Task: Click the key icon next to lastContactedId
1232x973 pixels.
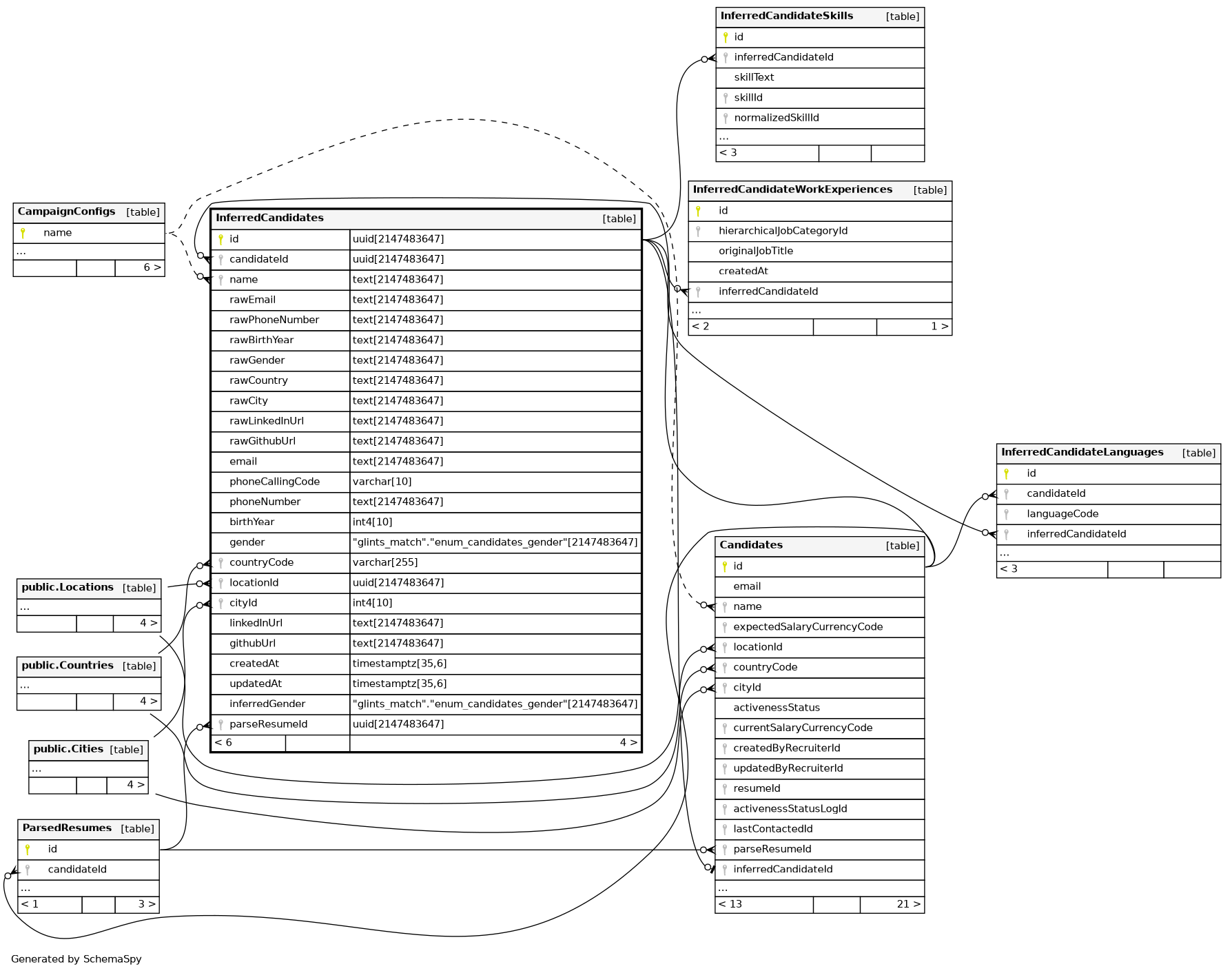Action: (724, 830)
